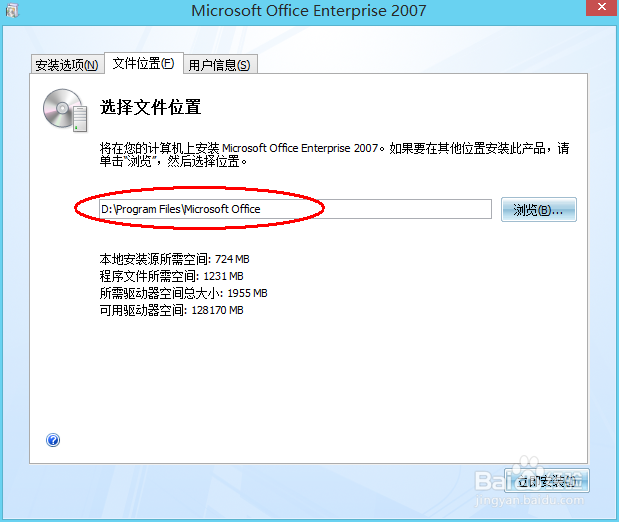Click the D:\Program Files\Microsoft Office path text
This screenshot has height=522, width=619.
181,209
